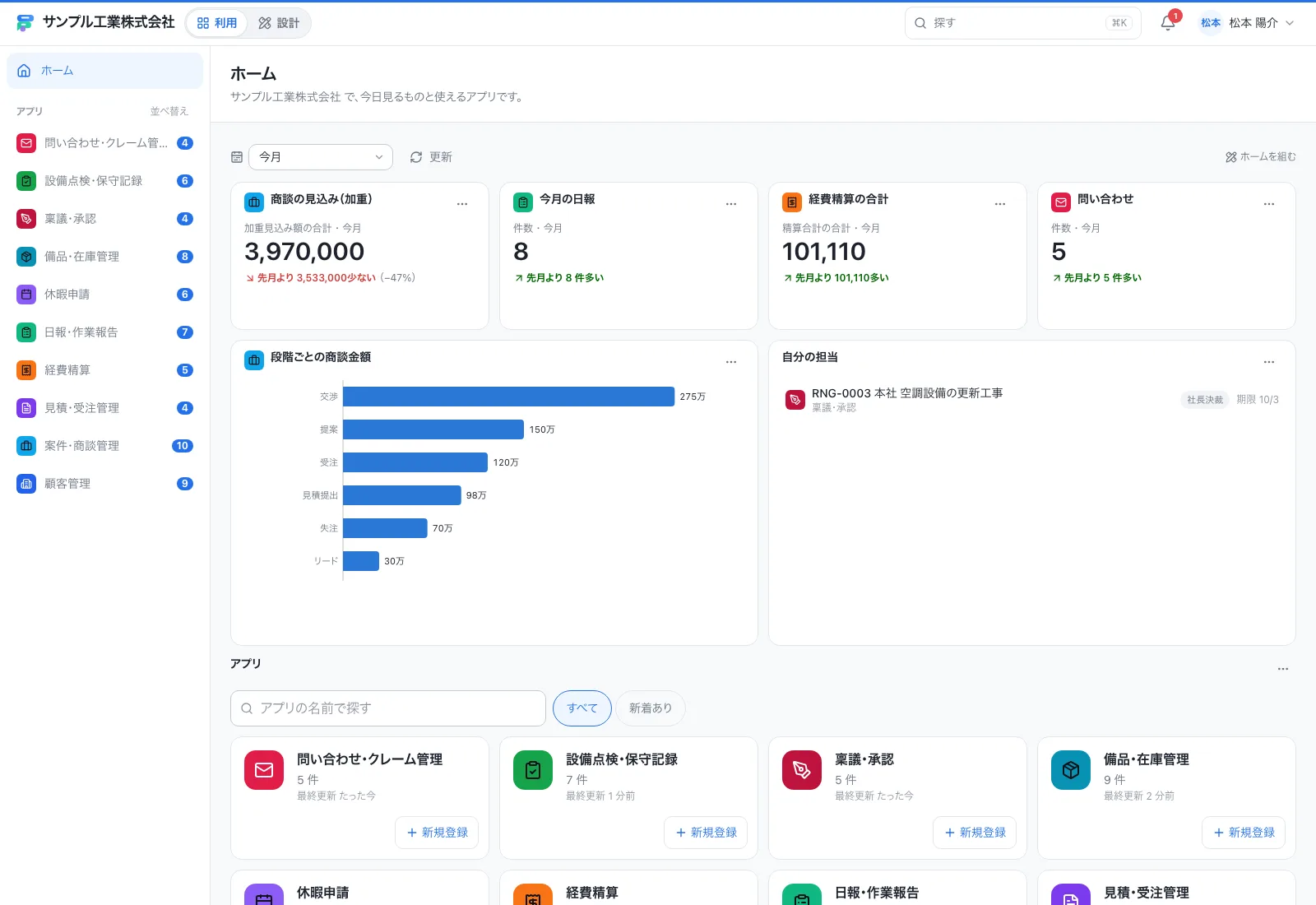Click 新規登録 on 備品・在庫管理 card
1316x905 pixels.
1244,833
